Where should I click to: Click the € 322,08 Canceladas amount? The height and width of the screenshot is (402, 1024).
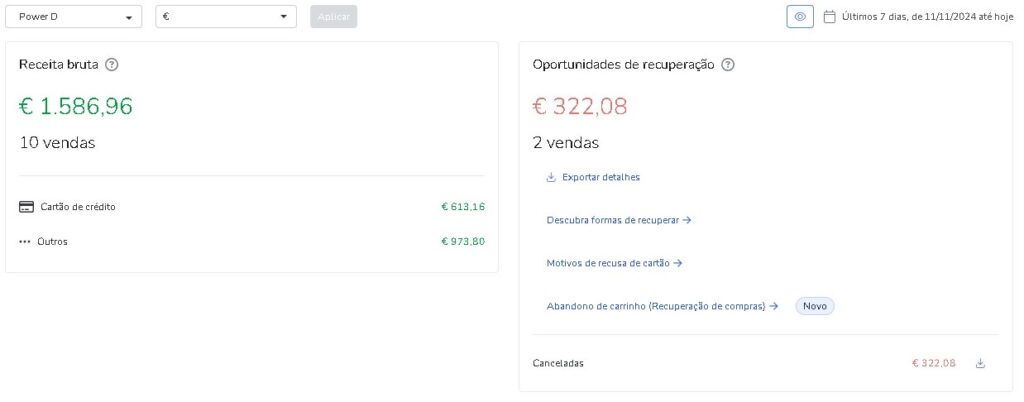[x=934, y=363]
